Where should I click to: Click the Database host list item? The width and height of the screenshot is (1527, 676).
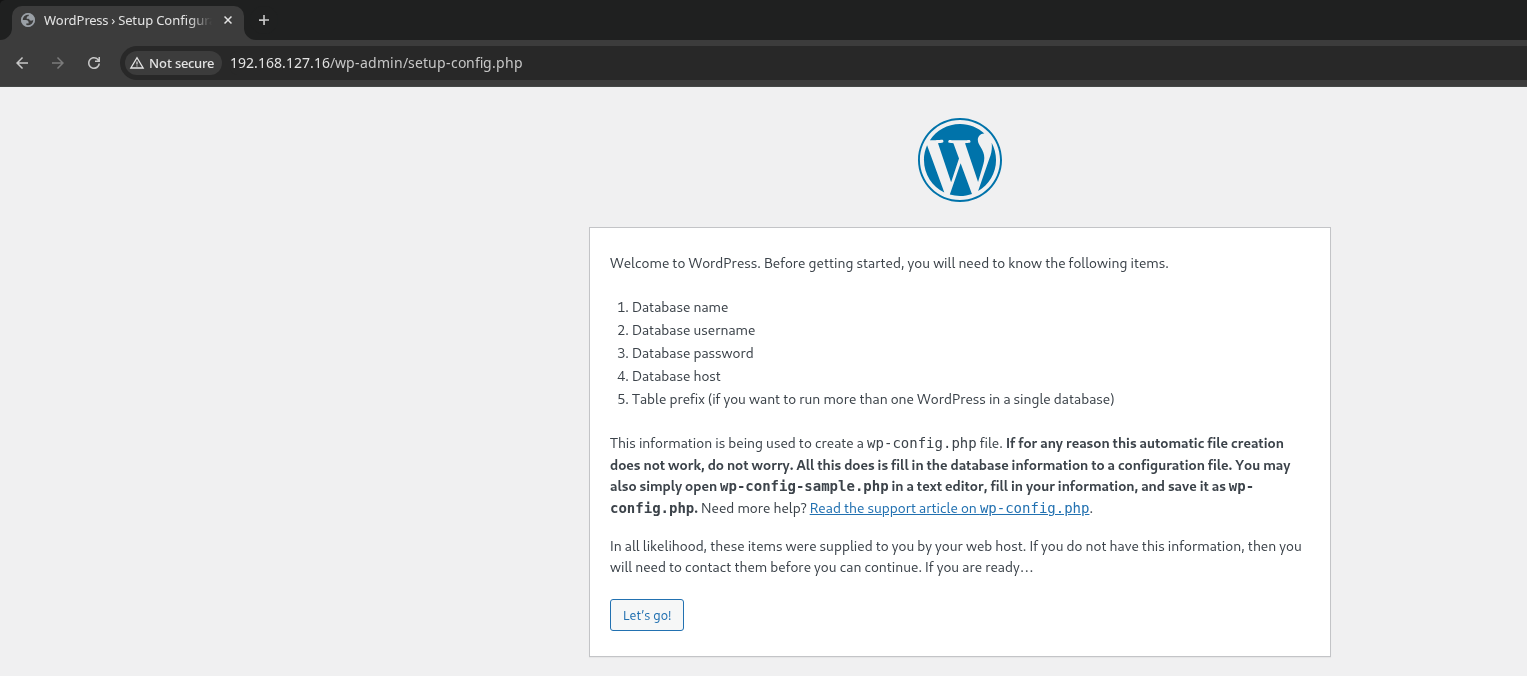point(676,376)
